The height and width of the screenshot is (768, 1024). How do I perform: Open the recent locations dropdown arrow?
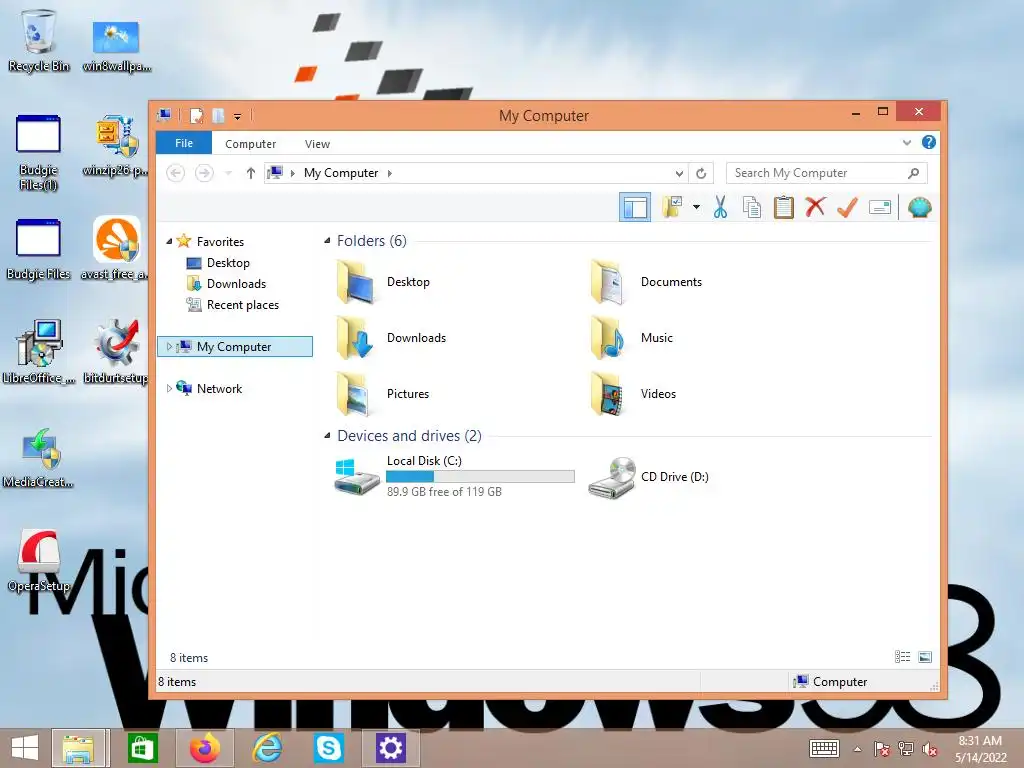pyautogui.click(x=228, y=173)
